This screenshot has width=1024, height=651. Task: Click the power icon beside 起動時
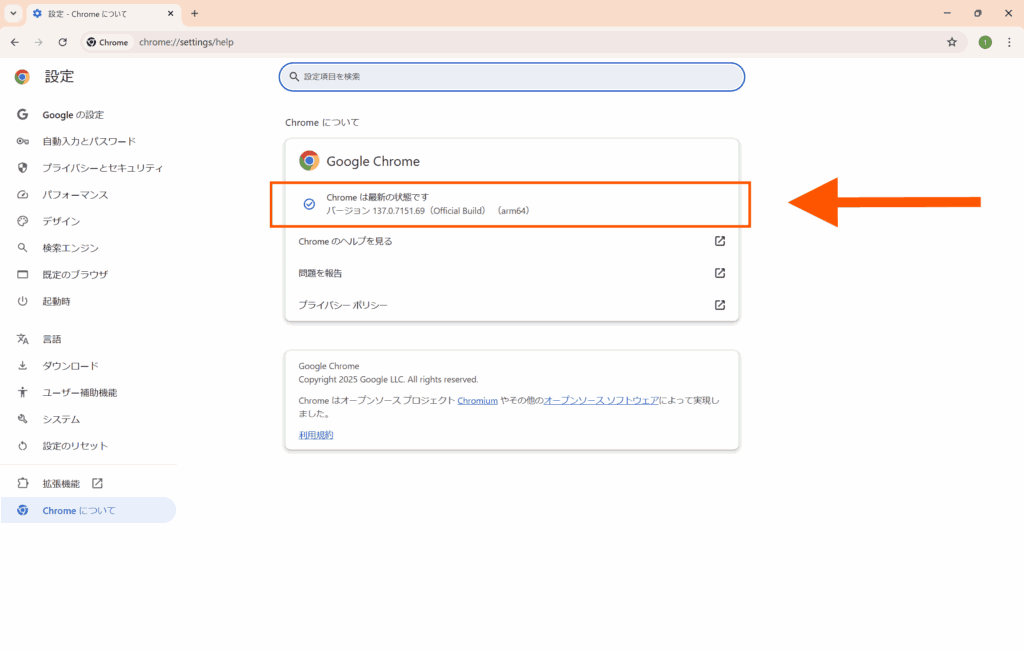tap(22, 301)
